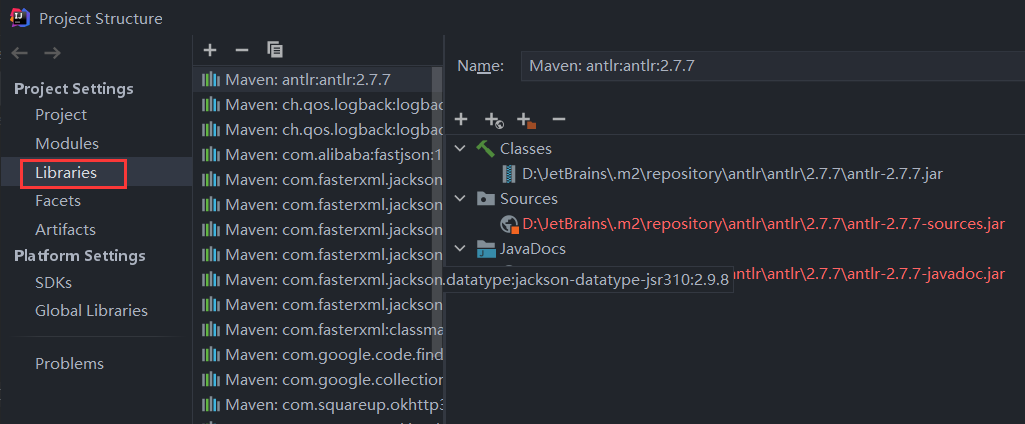The height and width of the screenshot is (424, 1025).
Task: Select Maven: com.alibaba:fastjson library
Action: [x=319, y=155]
